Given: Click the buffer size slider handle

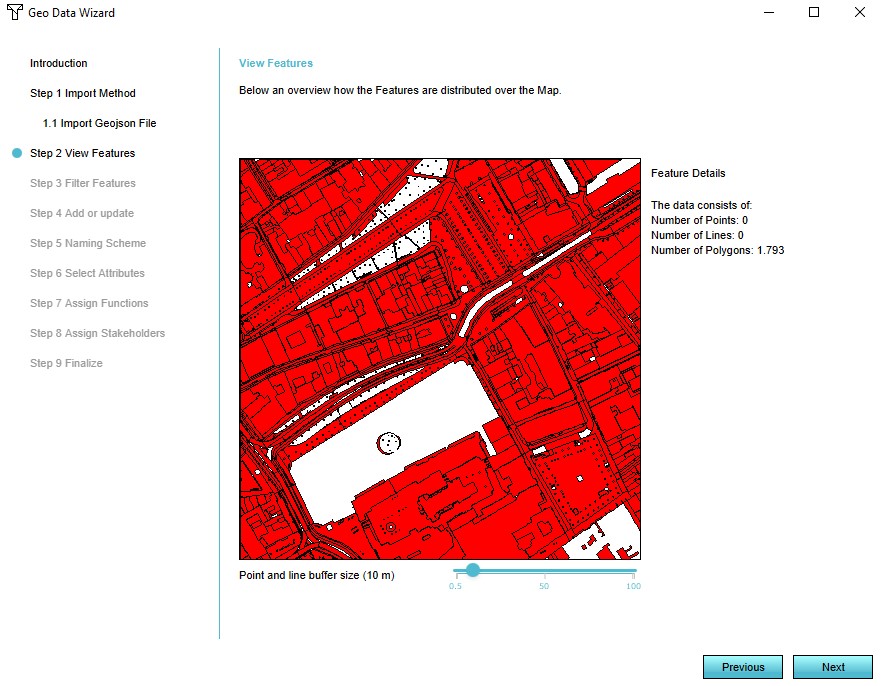Looking at the screenshot, I should 473,570.
